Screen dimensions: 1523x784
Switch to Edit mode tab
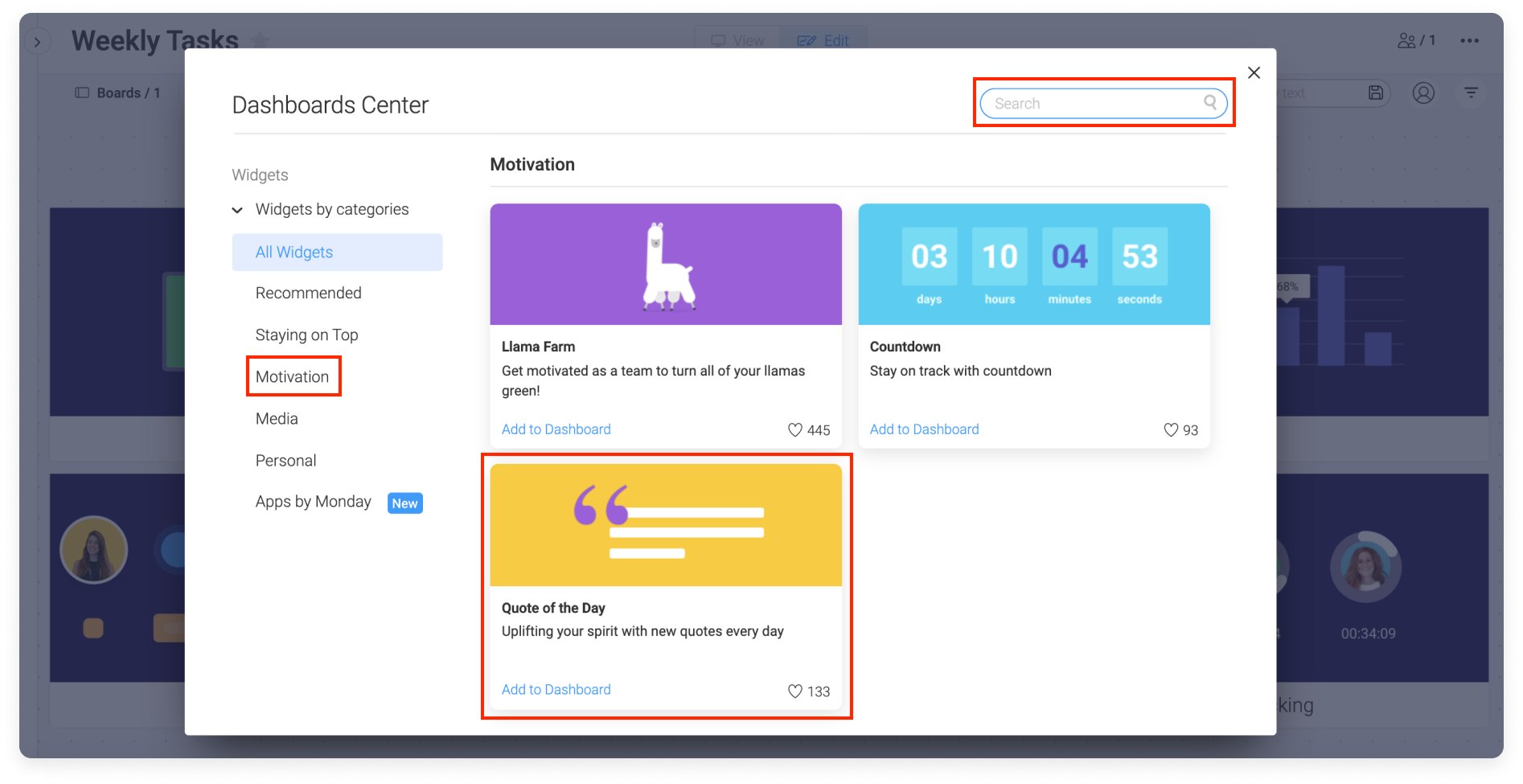(823, 40)
